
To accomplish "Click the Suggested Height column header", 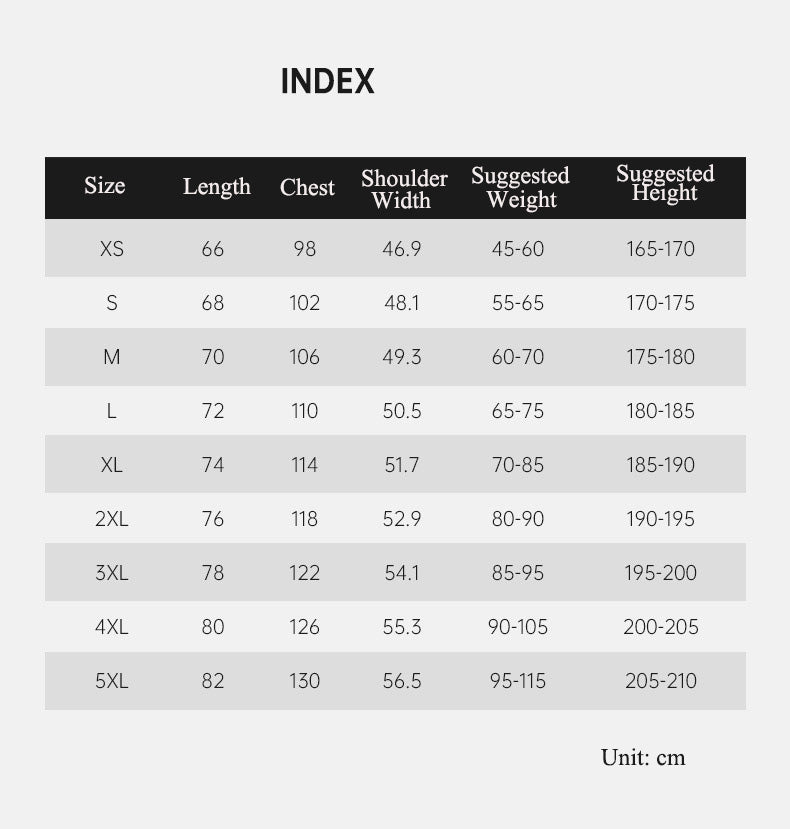I will click(x=665, y=183).
